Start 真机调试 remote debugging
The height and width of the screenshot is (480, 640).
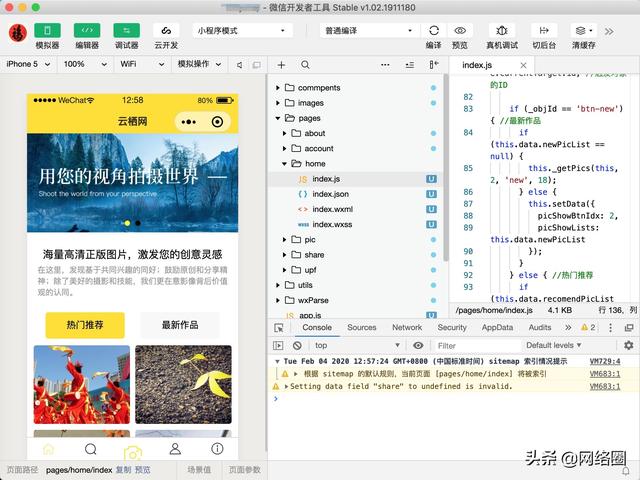[x=502, y=31]
